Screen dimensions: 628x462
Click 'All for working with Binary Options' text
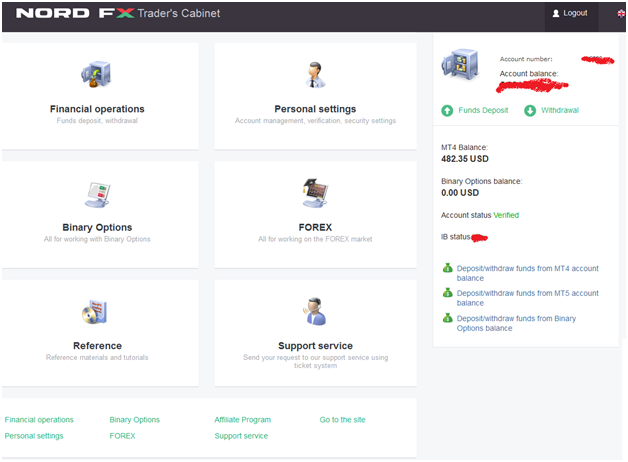point(97,239)
